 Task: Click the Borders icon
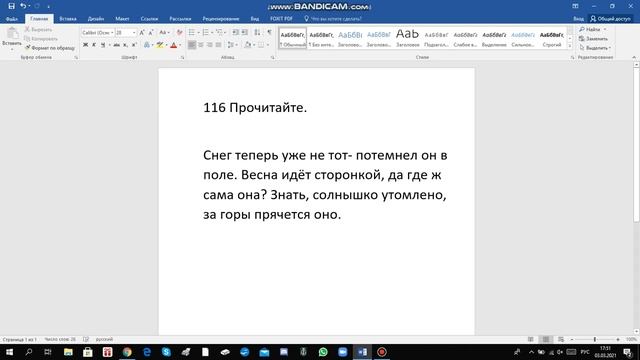(261, 45)
